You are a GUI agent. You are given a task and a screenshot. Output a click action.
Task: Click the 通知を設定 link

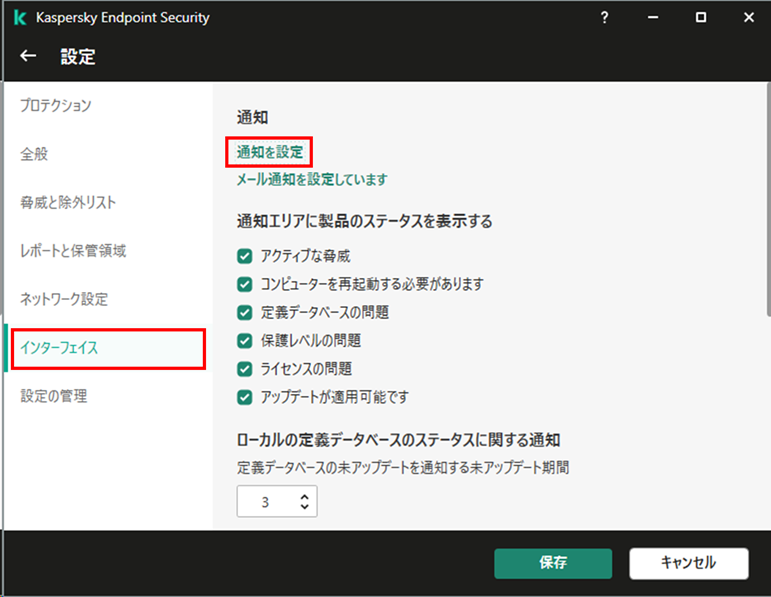[x=269, y=152]
